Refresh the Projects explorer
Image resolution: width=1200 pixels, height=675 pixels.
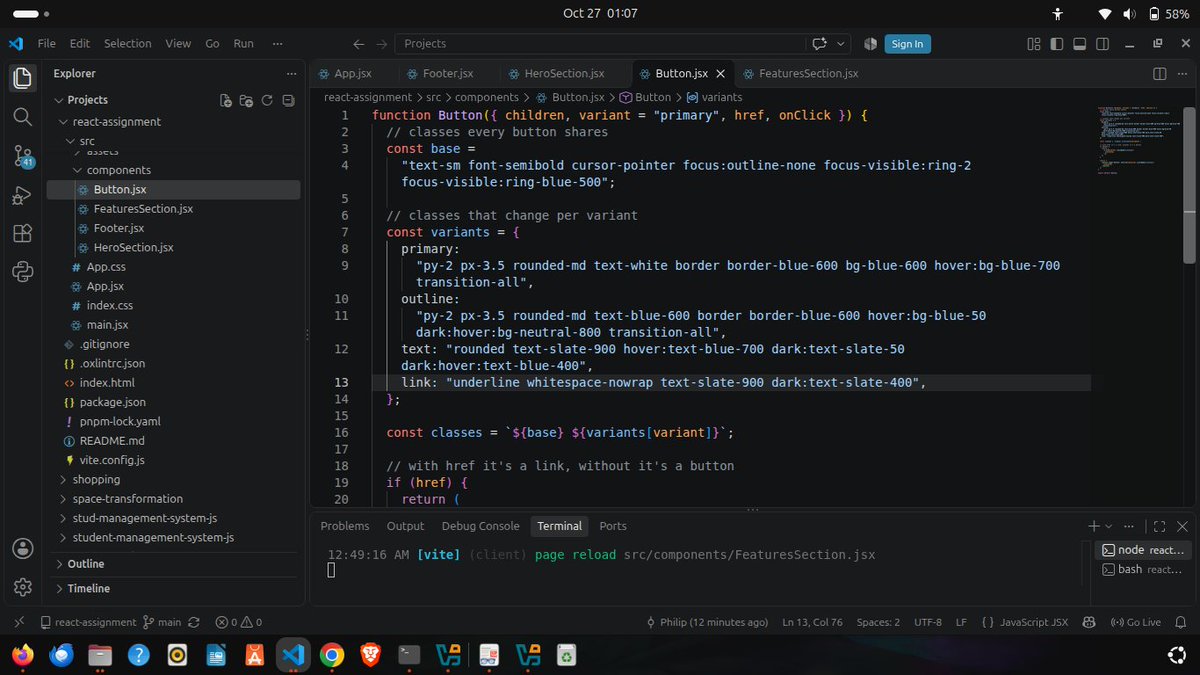267,100
